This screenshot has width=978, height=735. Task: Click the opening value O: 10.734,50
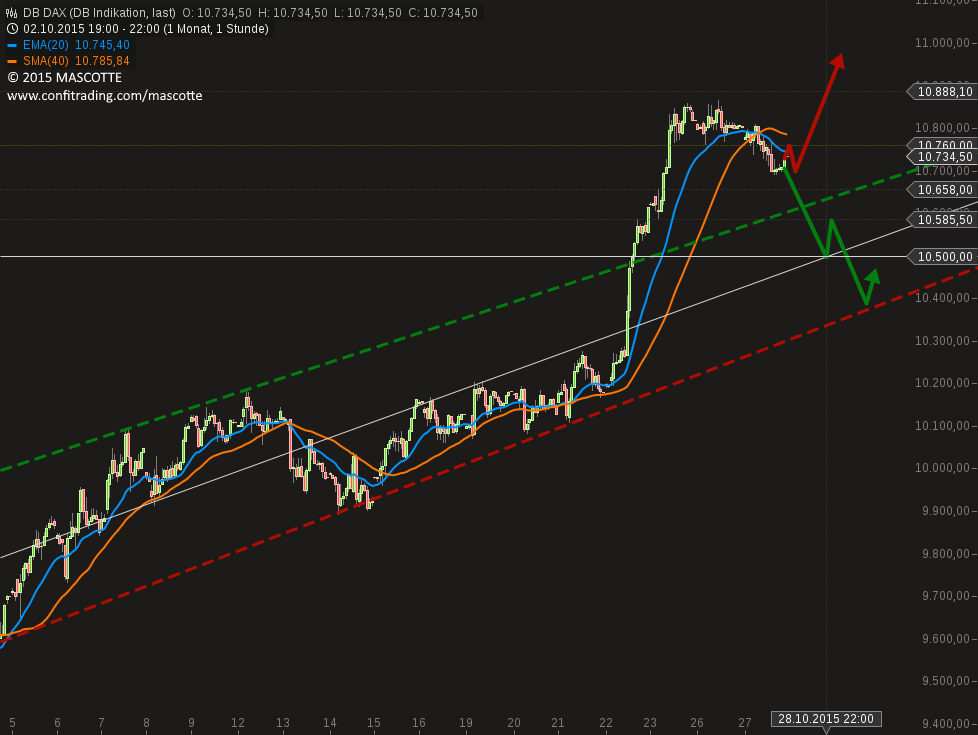217,13
